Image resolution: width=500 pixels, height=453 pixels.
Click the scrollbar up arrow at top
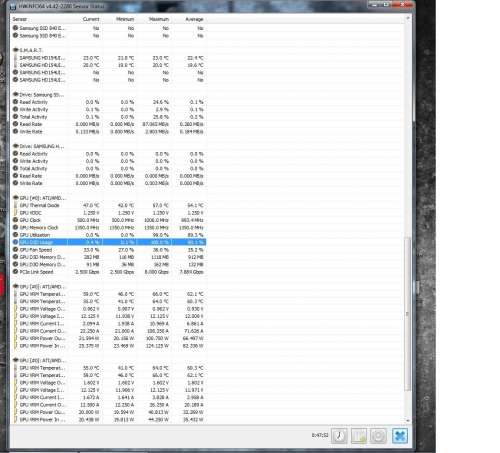(407, 18)
